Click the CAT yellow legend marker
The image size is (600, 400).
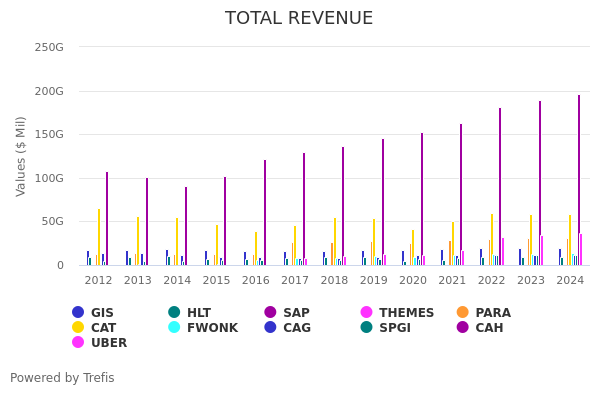(x=78, y=328)
